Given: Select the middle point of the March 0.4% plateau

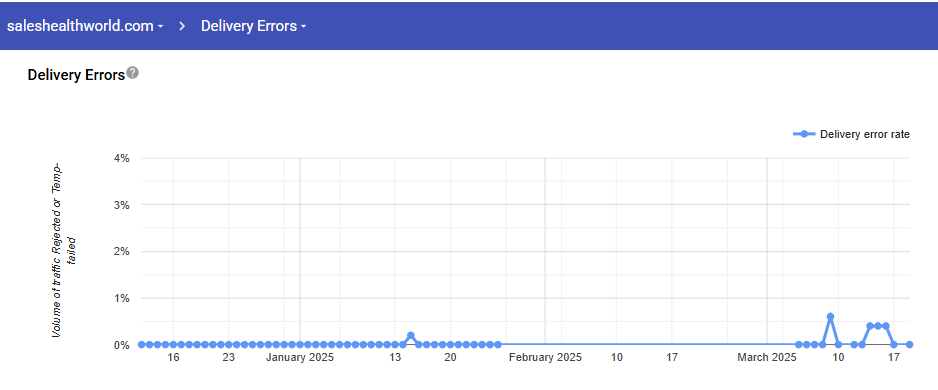Looking at the screenshot, I should [878, 326].
